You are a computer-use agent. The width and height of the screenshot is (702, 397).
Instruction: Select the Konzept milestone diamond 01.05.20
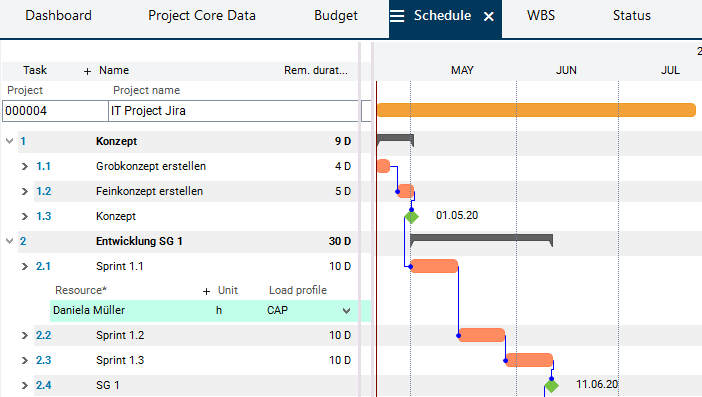click(x=411, y=217)
